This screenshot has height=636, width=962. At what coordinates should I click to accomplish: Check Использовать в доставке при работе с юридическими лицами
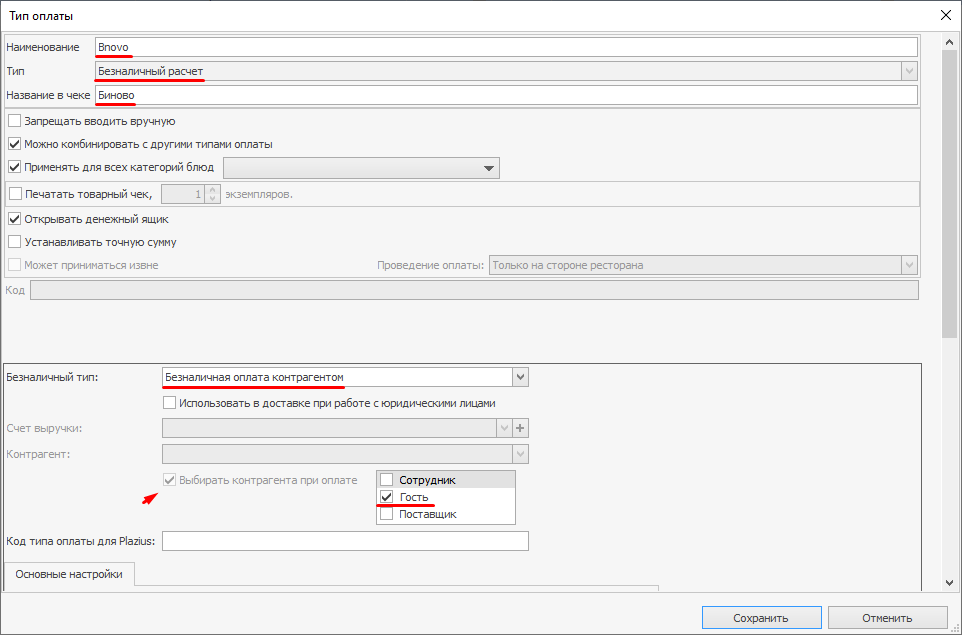(x=169, y=403)
